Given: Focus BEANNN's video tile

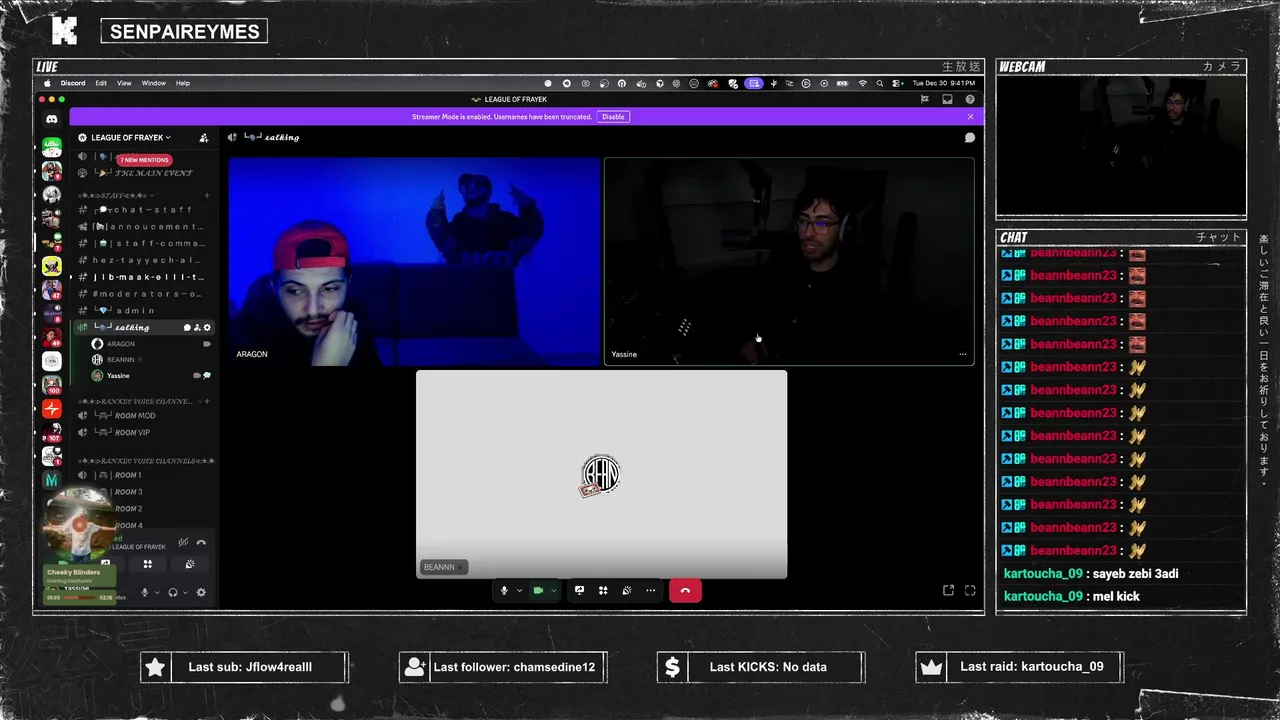Looking at the screenshot, I should [601, 474].
